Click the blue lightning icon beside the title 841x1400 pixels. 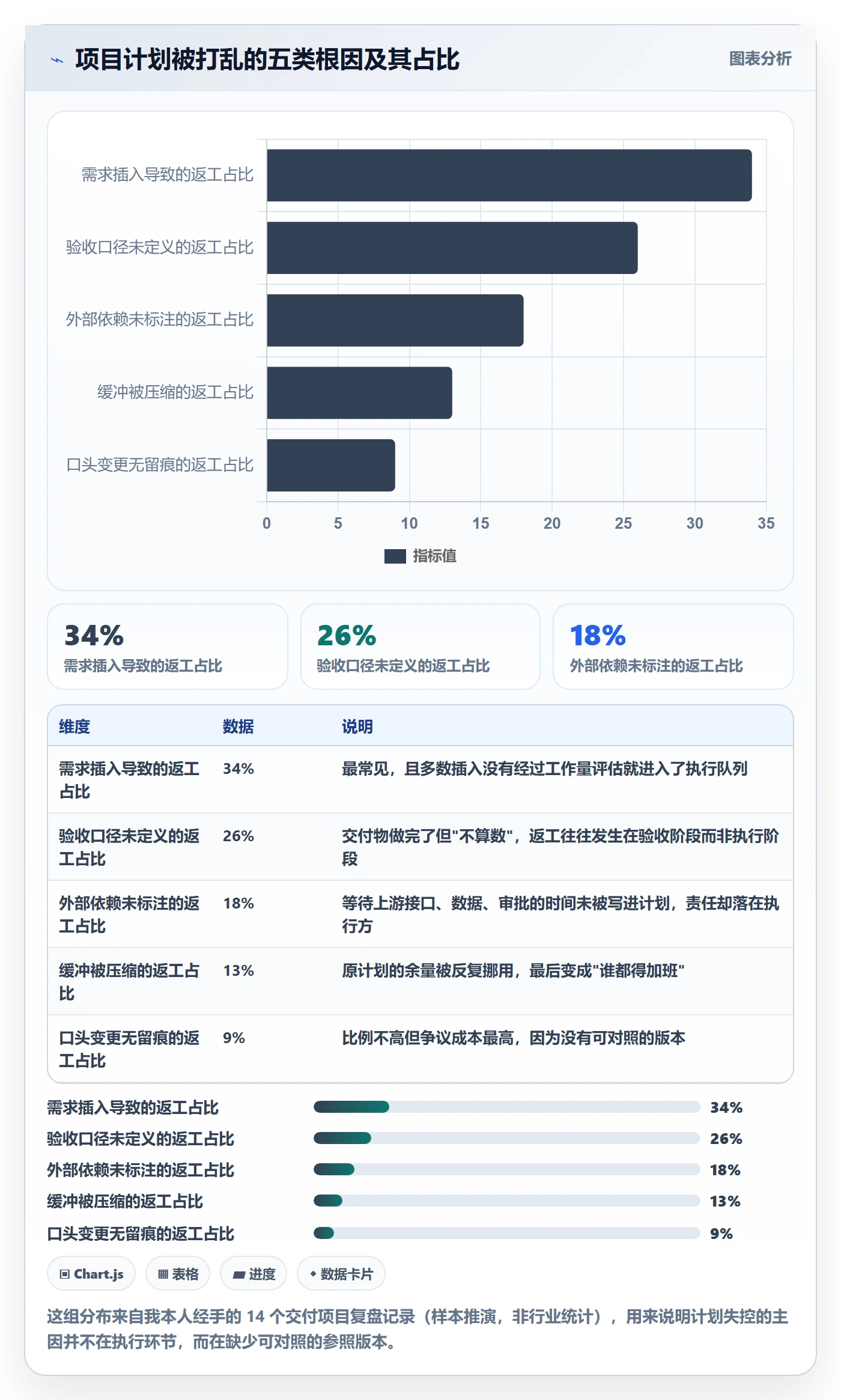pyautogui.click(x=57, y=60)
